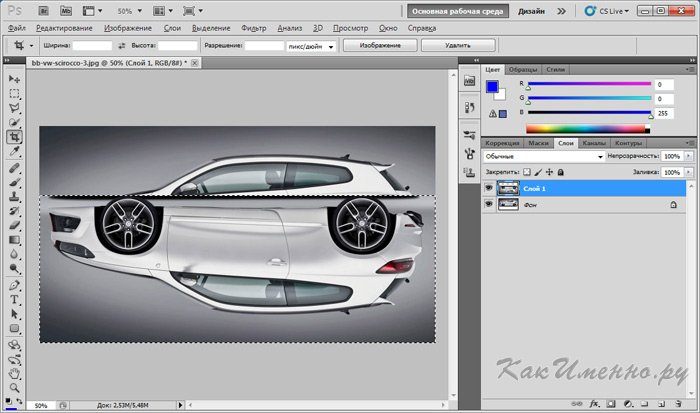Open the Файл menu

coord(17,28)
